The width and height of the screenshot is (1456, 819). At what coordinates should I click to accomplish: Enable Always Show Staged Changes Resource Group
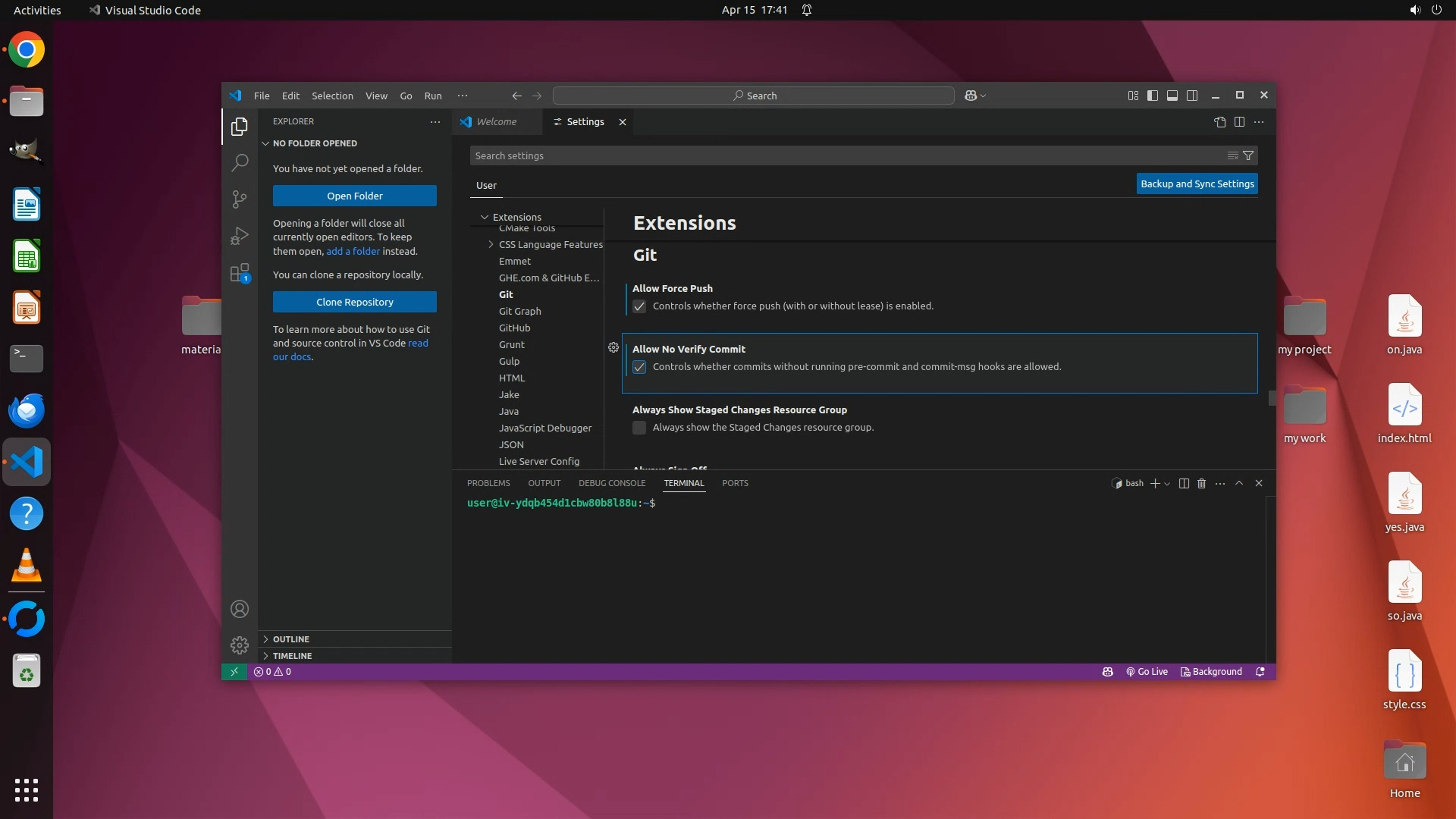click(639, 428)
